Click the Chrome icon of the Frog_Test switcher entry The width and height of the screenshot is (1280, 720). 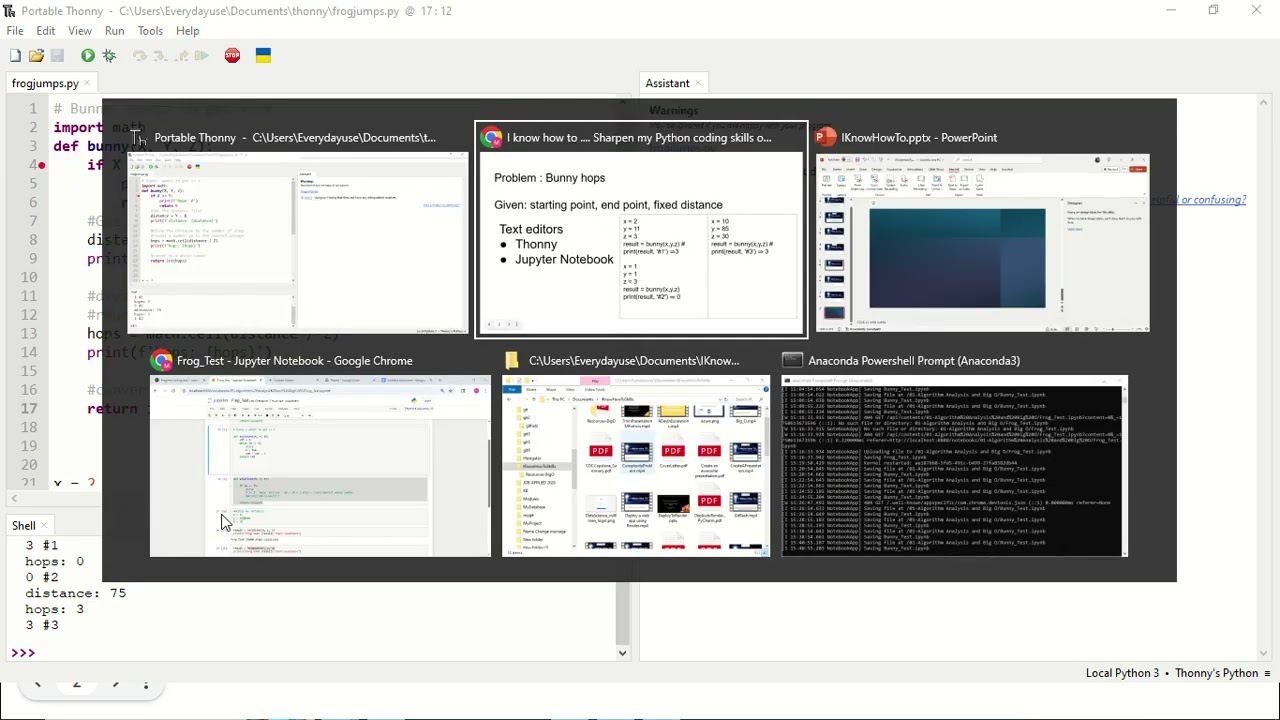tap(161, 361)
